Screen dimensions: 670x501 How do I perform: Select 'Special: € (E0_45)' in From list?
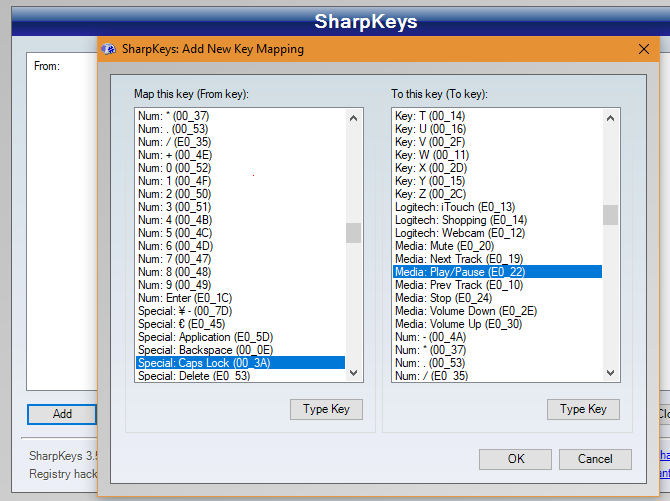point(241,324)
